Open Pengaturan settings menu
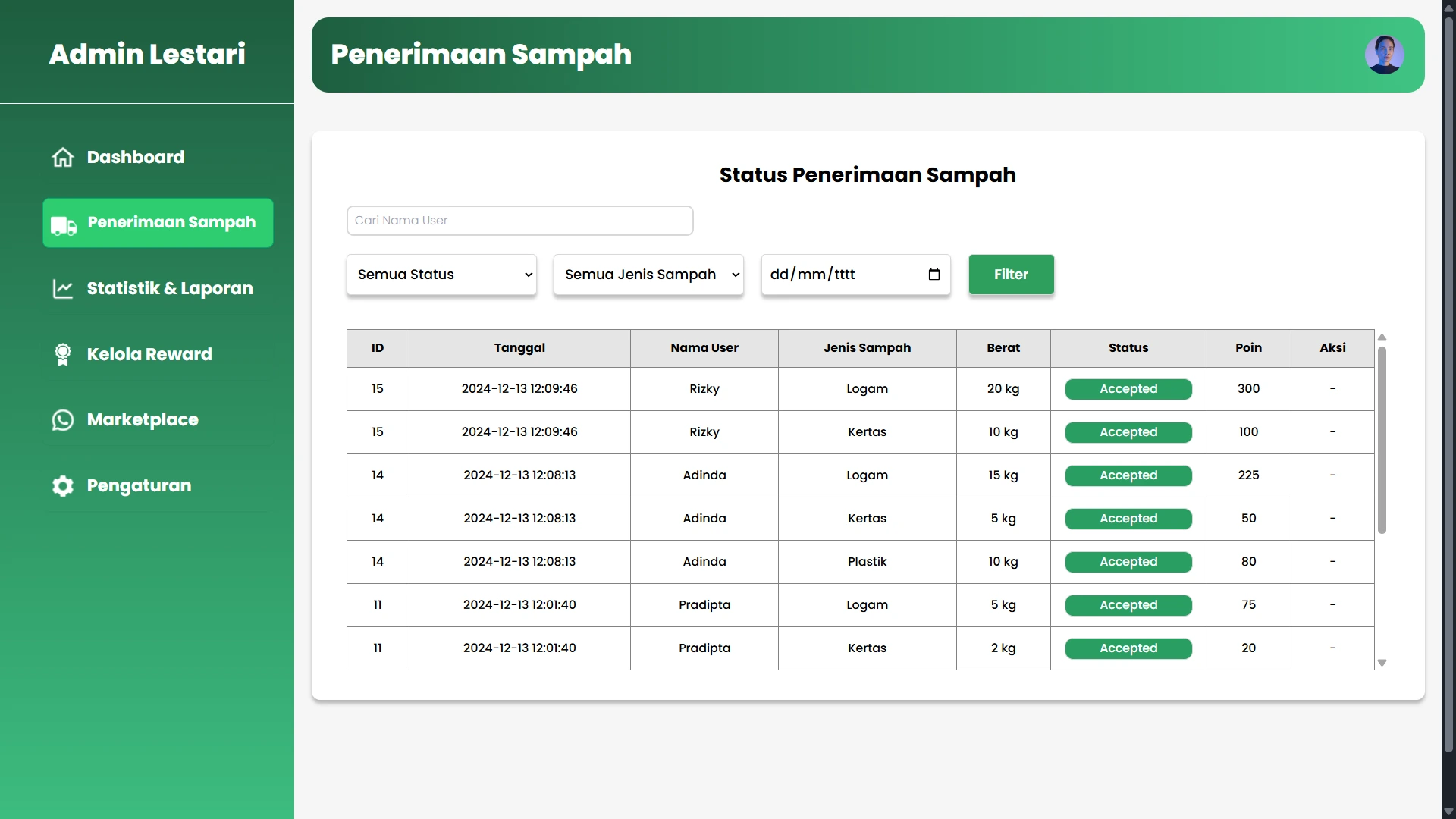1456x819 pixels. click(x=158, y=486)
